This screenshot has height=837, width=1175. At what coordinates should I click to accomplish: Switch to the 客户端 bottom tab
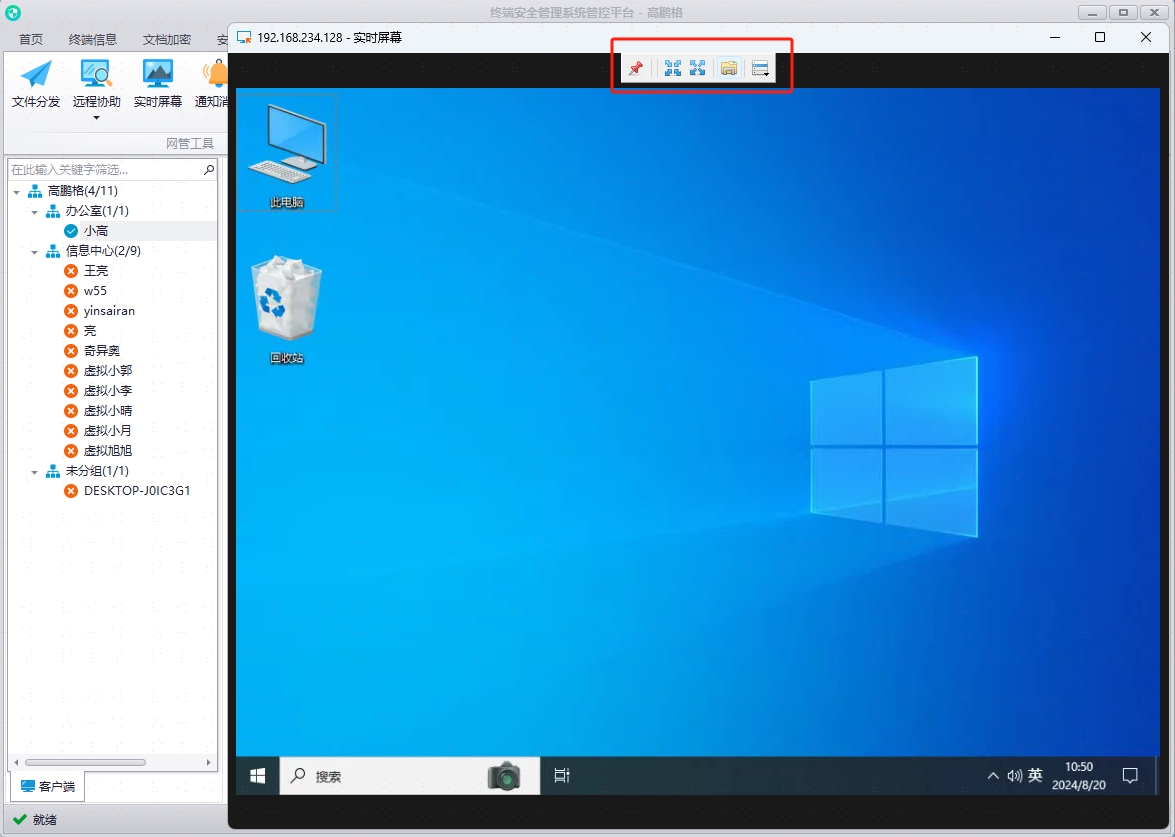48,786
